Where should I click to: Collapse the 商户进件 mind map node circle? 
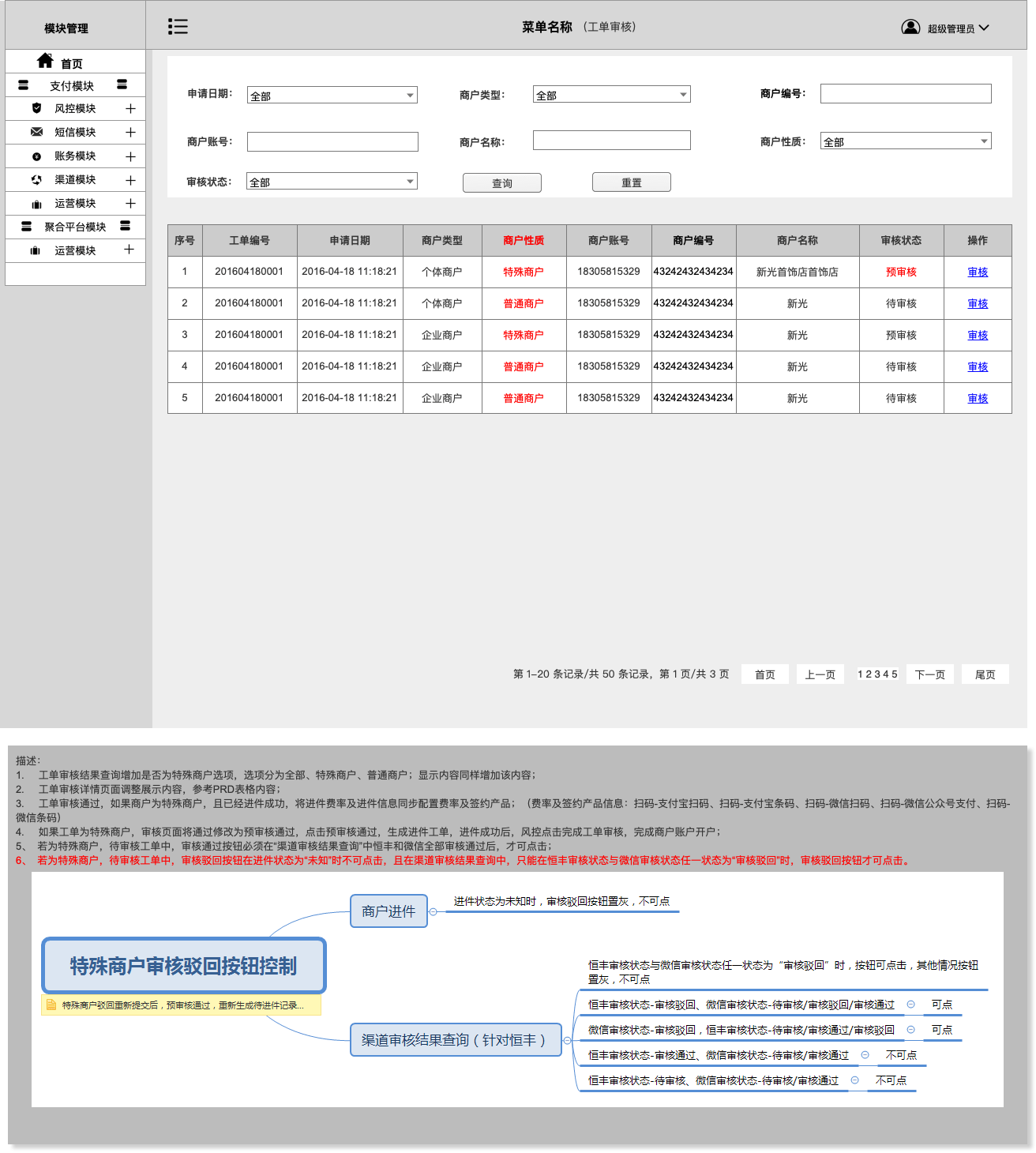pyautogui.click(x=433, y=911)
